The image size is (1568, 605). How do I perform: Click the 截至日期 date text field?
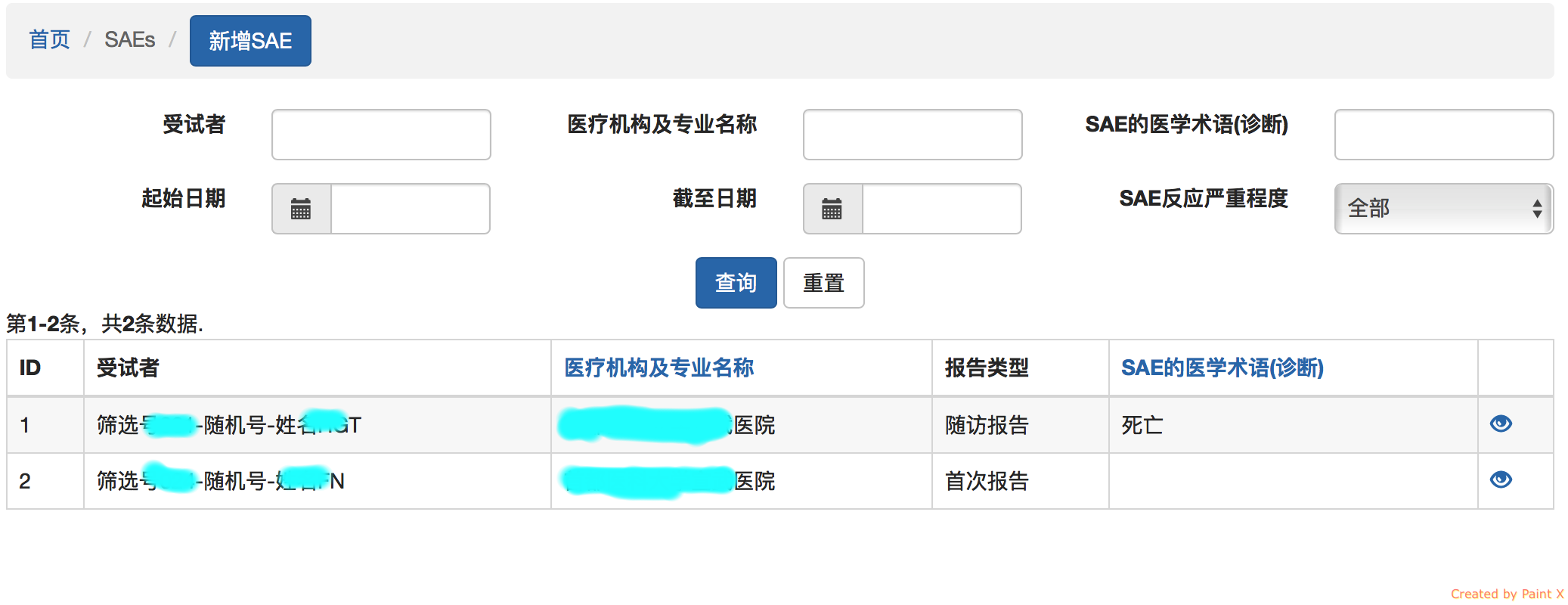942,209
